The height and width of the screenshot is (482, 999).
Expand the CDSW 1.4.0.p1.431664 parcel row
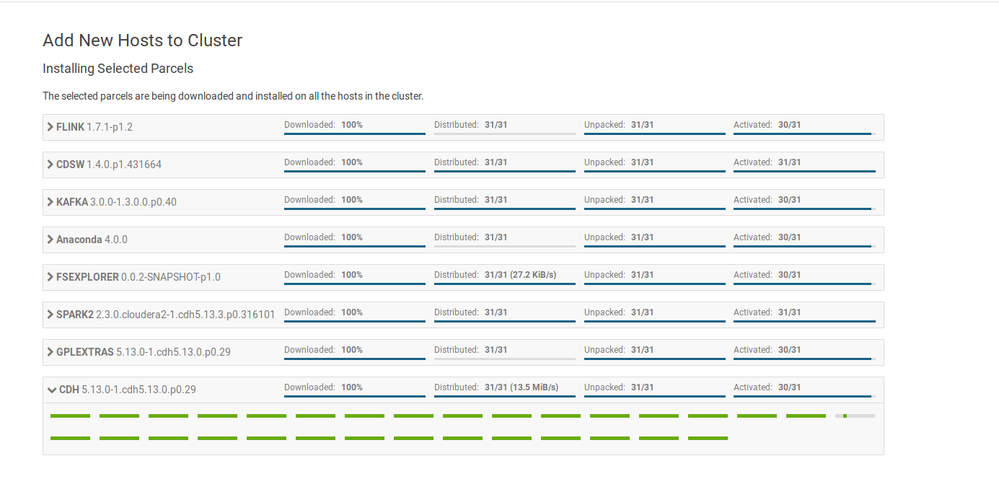pyautogui.click(x=50, y=164)
